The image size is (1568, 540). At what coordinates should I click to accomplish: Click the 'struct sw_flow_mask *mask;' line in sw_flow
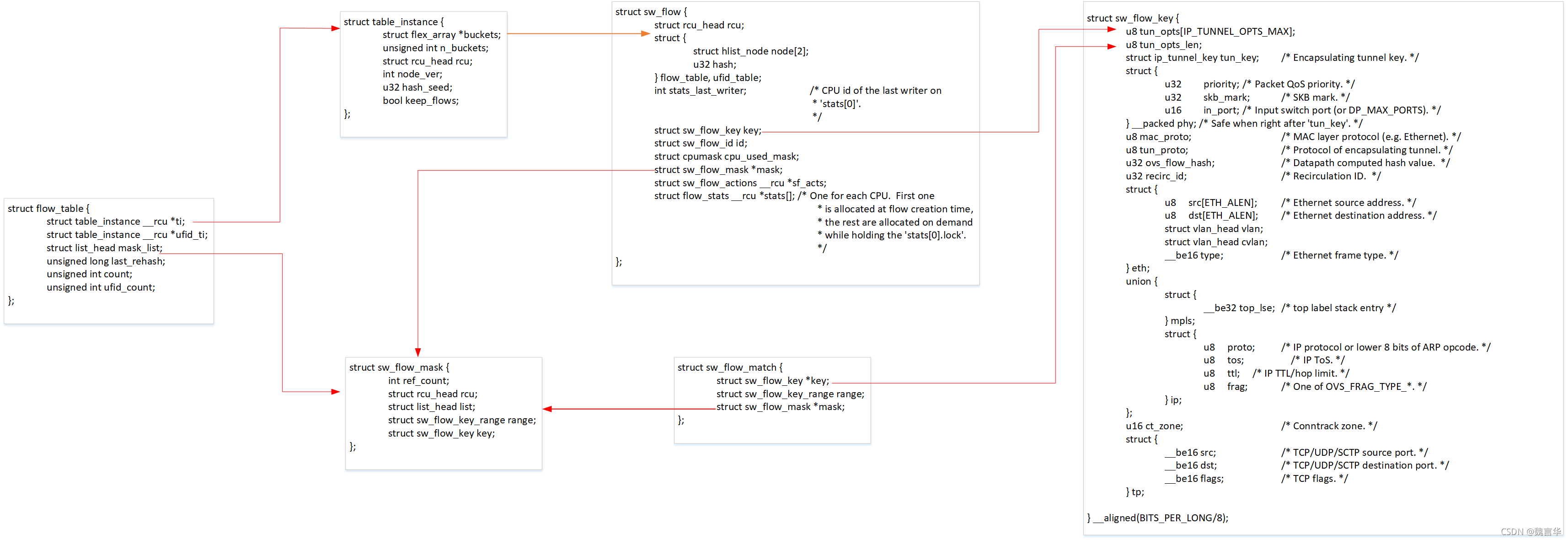tap(718, 170)
